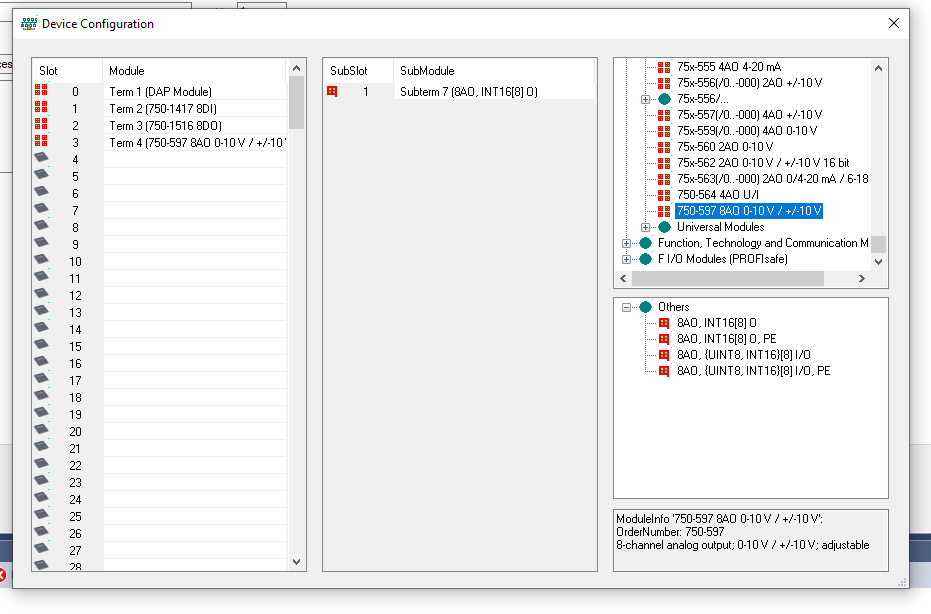Expand the 75x-556/... tree node
This screenshot has width=931, height=614.
[x=645, y=99]
